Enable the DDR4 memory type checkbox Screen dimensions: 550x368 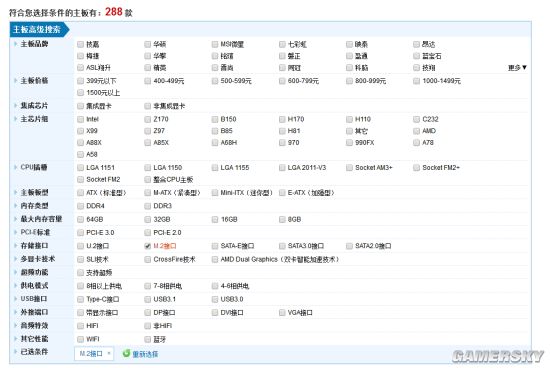[80, 206]
